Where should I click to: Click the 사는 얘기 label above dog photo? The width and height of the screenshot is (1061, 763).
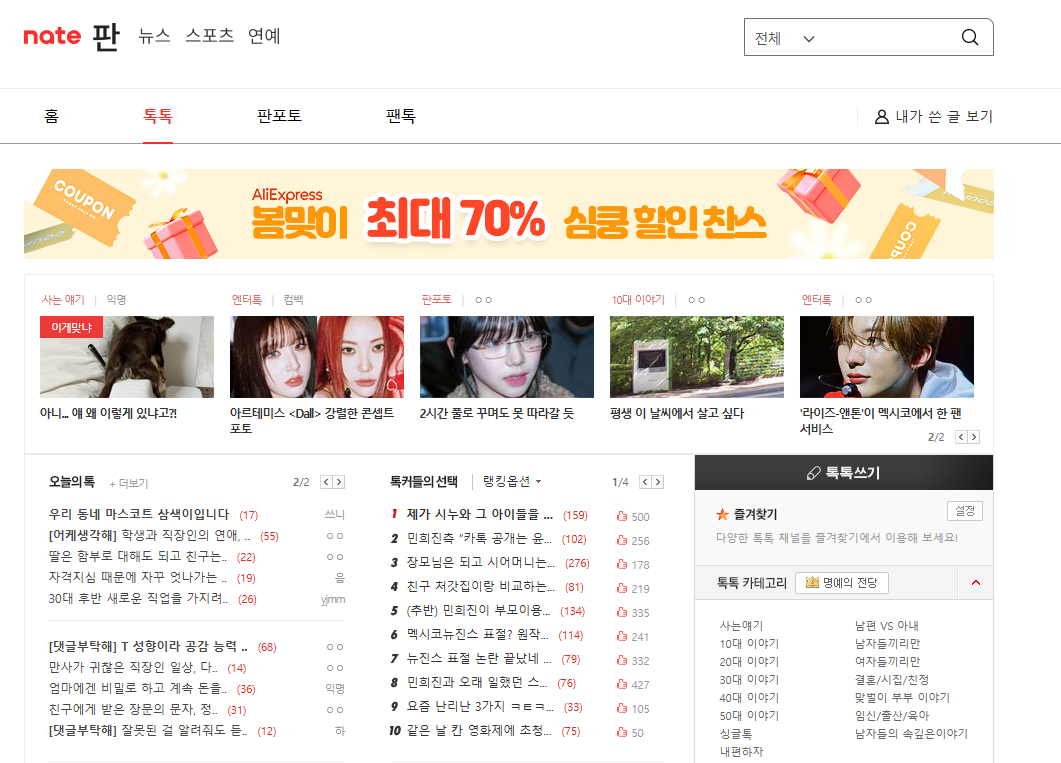pos(63,300)
